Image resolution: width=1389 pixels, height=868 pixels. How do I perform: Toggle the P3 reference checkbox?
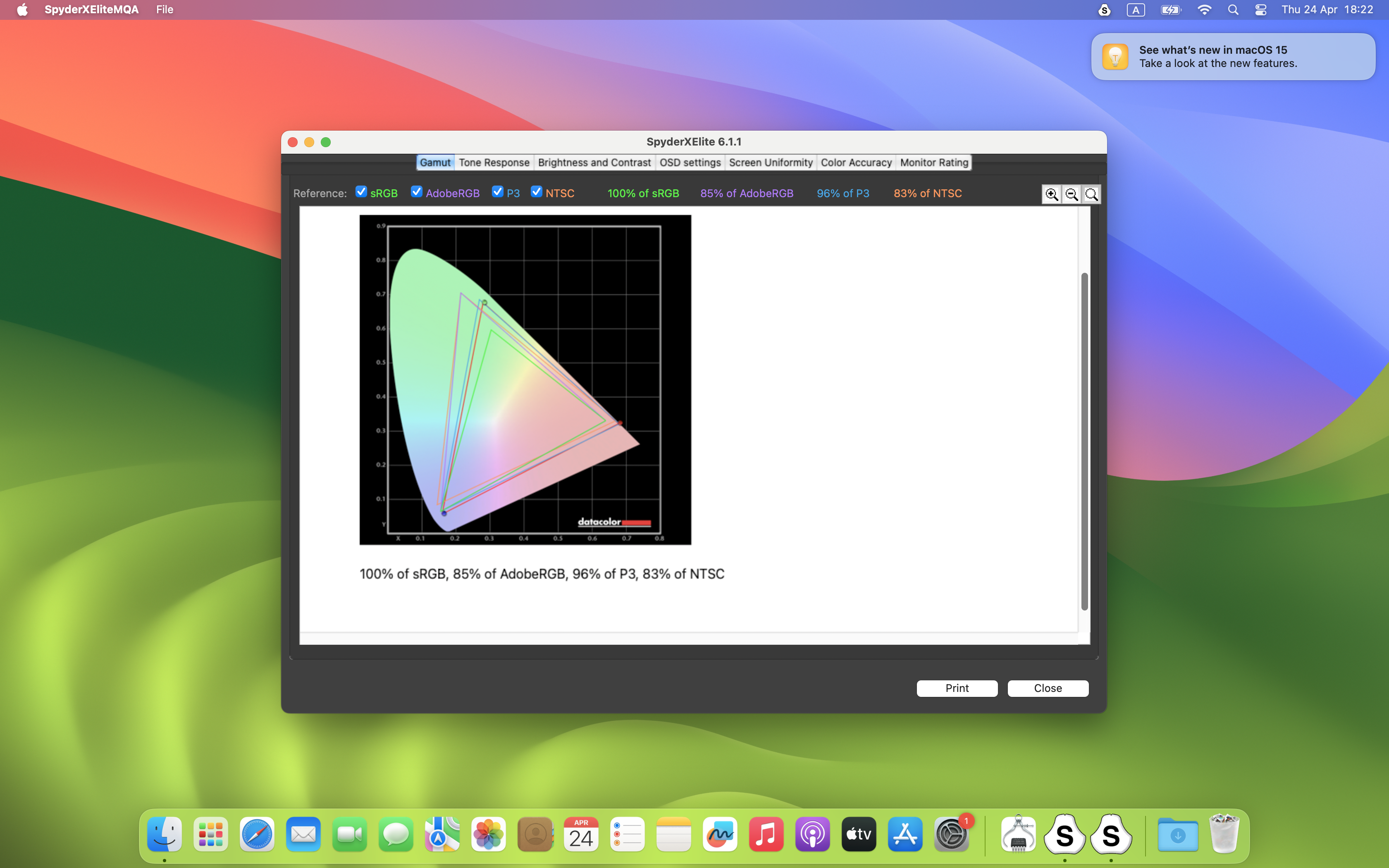coord(498,192)
